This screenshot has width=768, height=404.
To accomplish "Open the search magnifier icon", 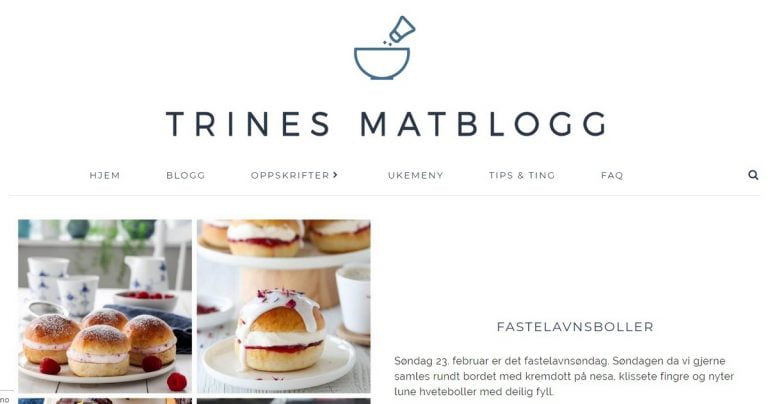I will [x=753, y=175].
